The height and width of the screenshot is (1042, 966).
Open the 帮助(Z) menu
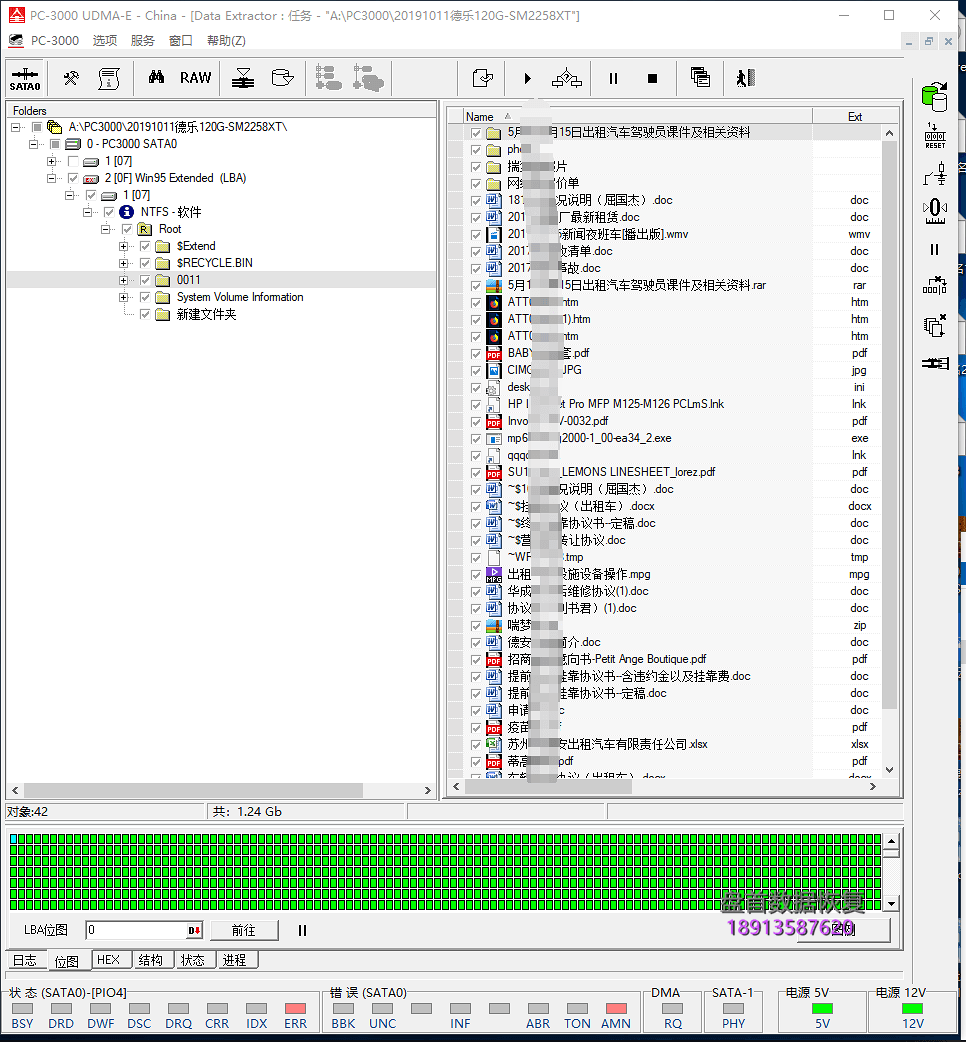tap(227, 41)
